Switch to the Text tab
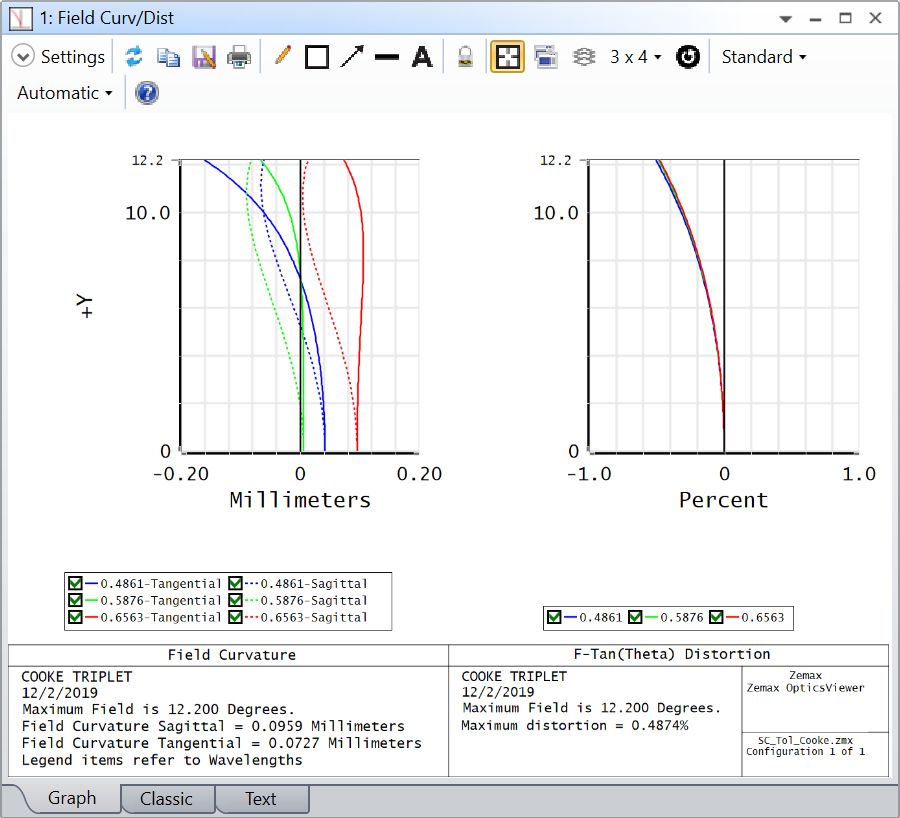 [x=261, y=799]
